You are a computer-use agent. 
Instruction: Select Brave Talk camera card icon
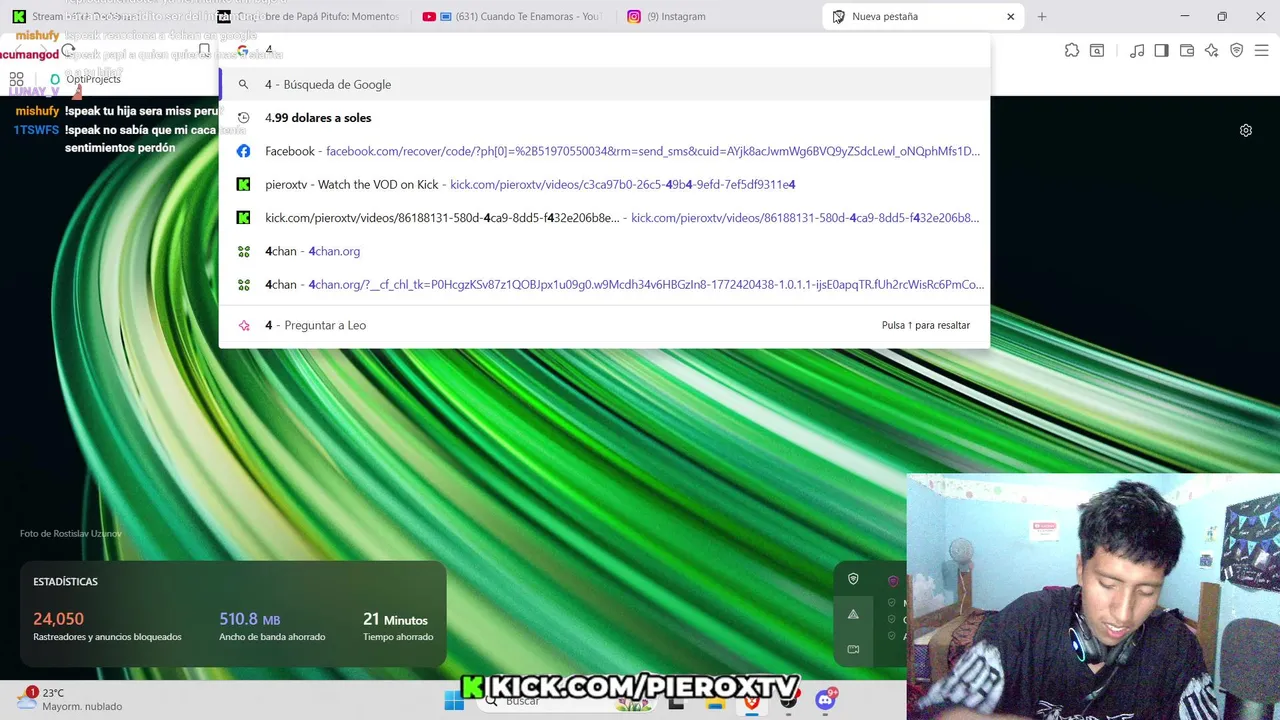click(853, 649)
